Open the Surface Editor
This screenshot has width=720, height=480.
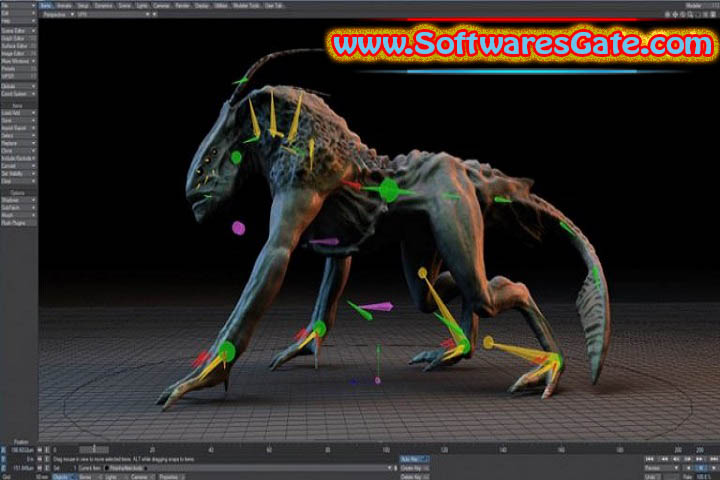coord(18,46)
